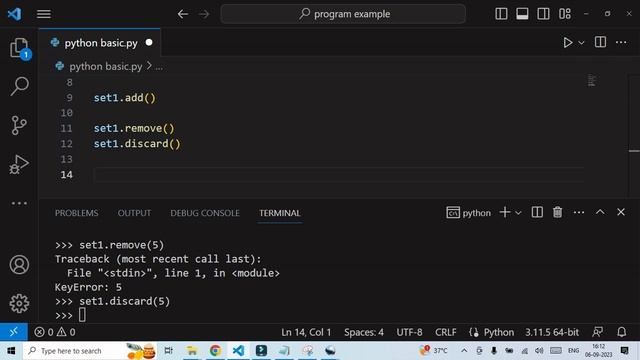Run the Python file with the play button
The height and width of the screenshot is (360, 640).
click(567, 42)
